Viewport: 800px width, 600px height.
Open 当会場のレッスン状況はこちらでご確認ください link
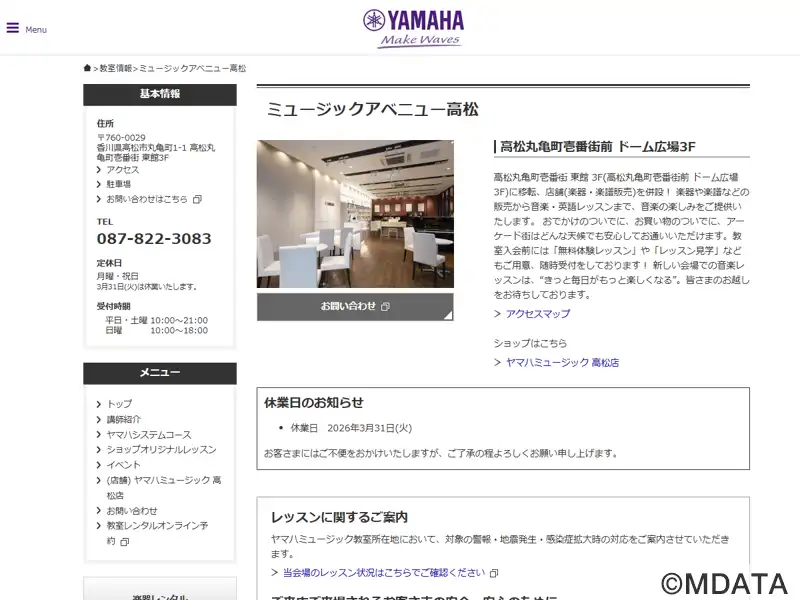click(384, 573)
